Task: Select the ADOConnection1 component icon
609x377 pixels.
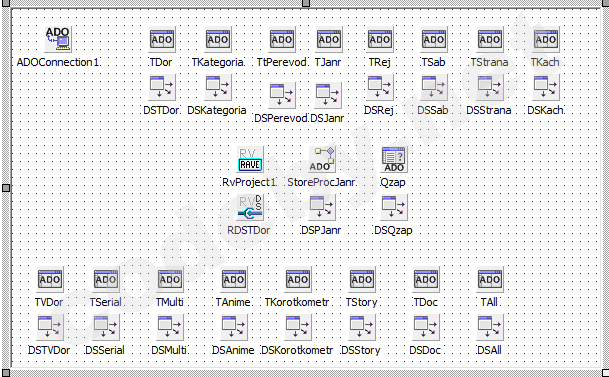Action: [x=58, y=39]
